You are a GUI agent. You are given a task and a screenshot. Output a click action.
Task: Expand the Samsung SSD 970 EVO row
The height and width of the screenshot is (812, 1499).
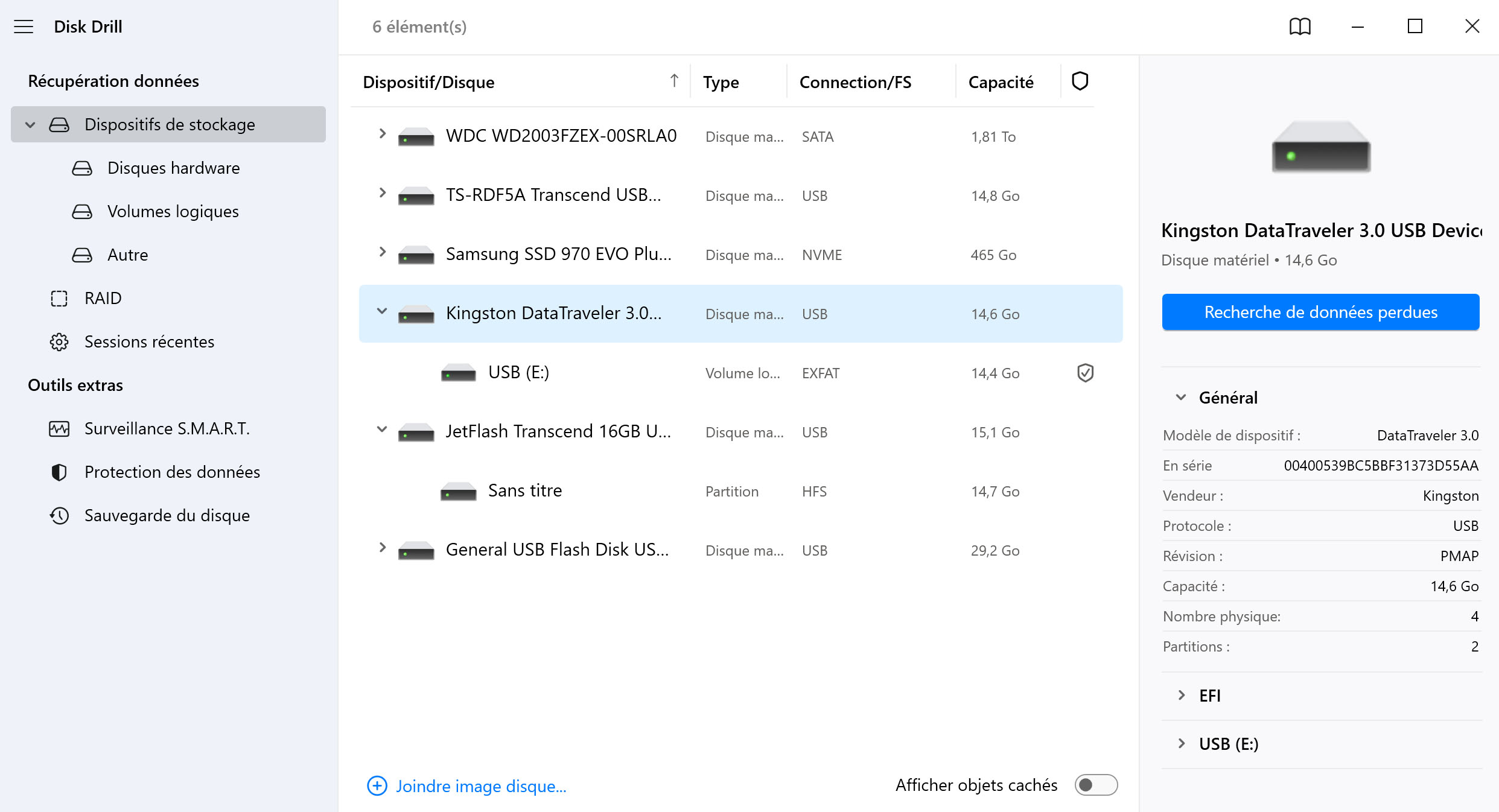(x=381, y=252)
